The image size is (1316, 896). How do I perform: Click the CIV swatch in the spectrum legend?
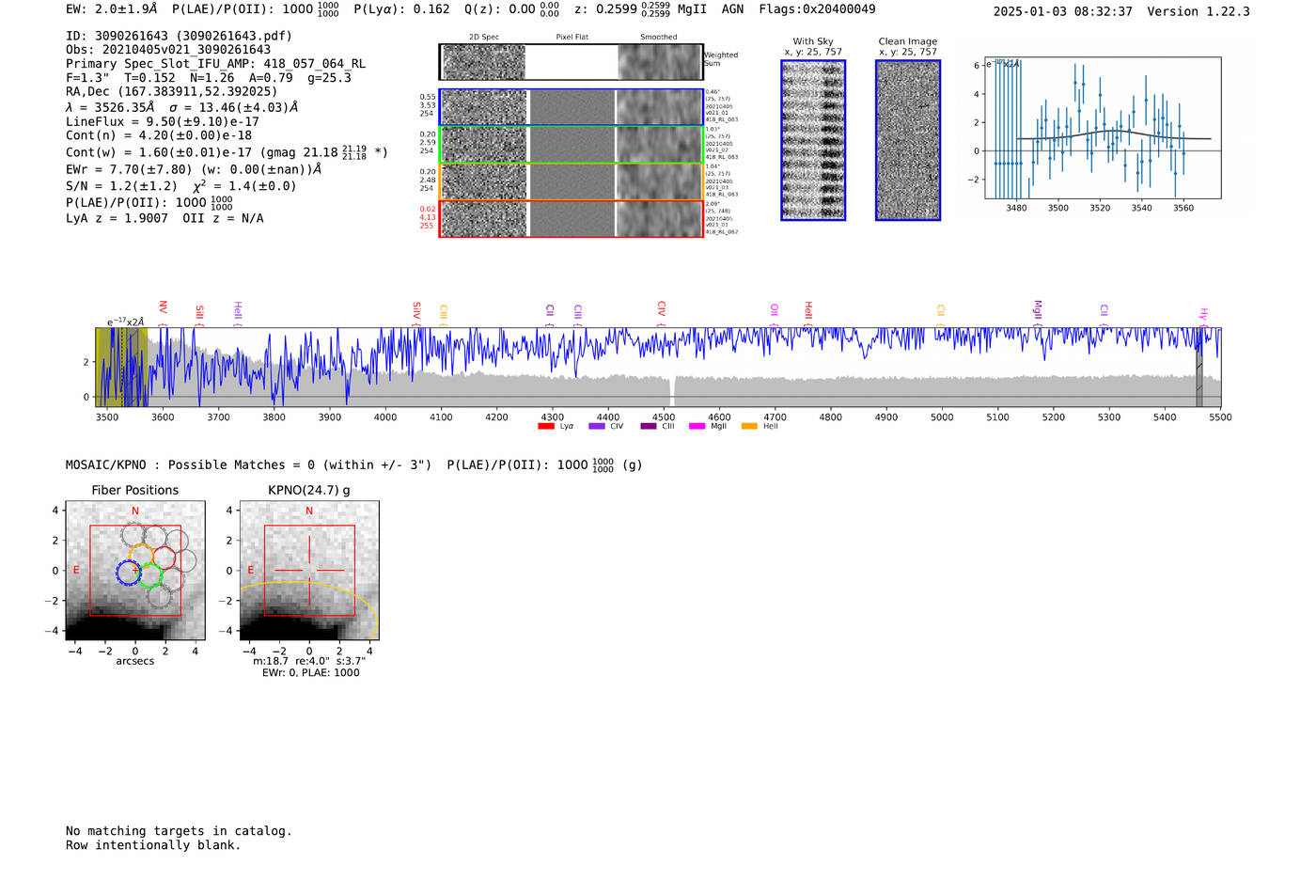tap(596, 426)
